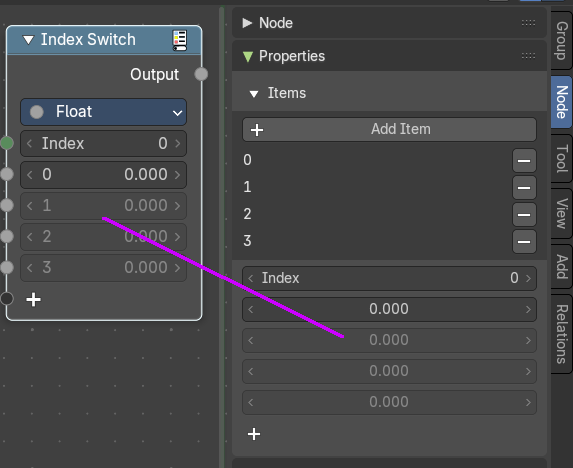Viewport: 573px width, 468px height.
Task: Remove item 2 with minus button
Action: pyautogui.click(x=524, y=214)
